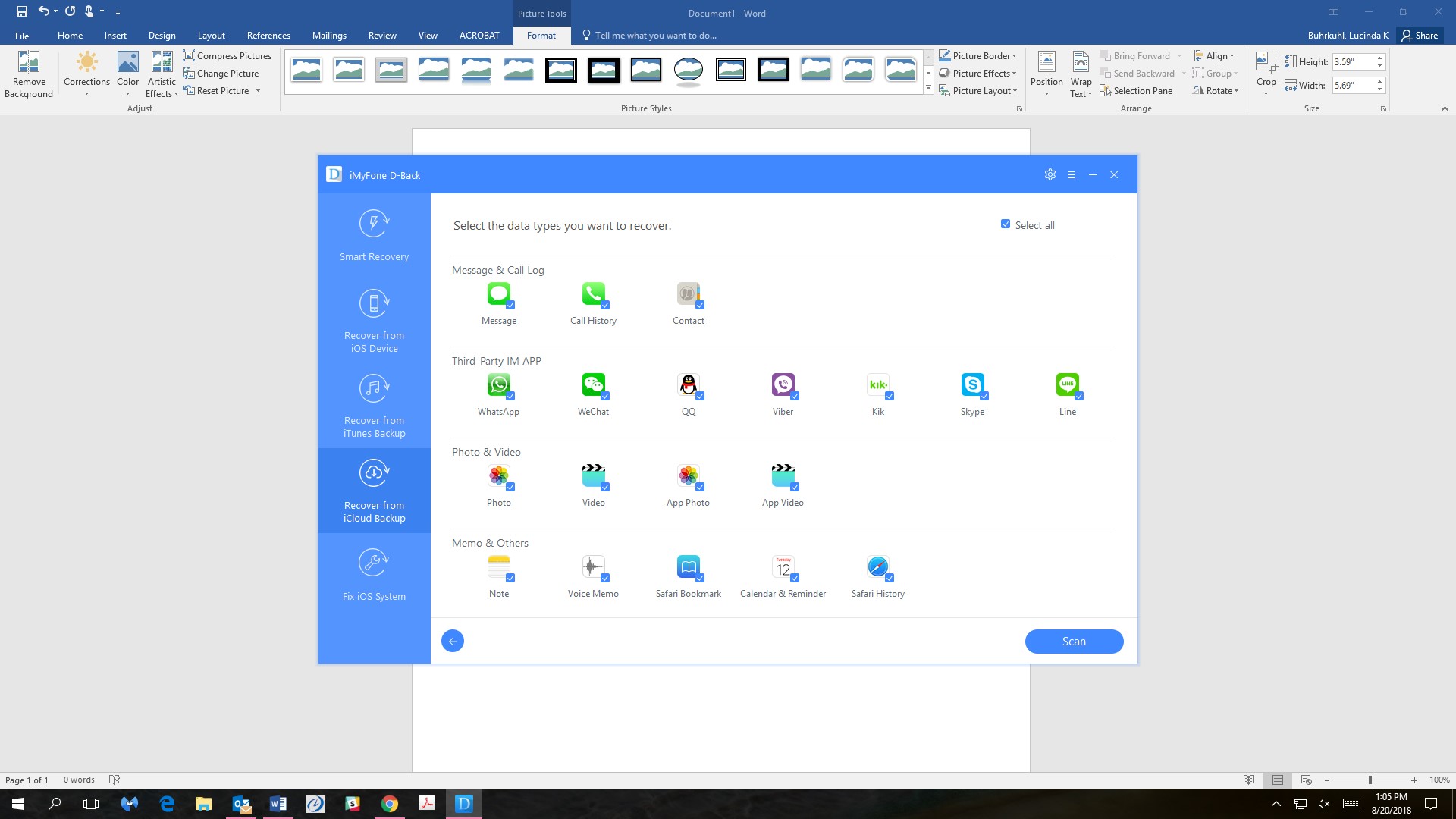This screenshot has width=1456, height=819.
Task: Switch to the References tab
Action: 268,35
